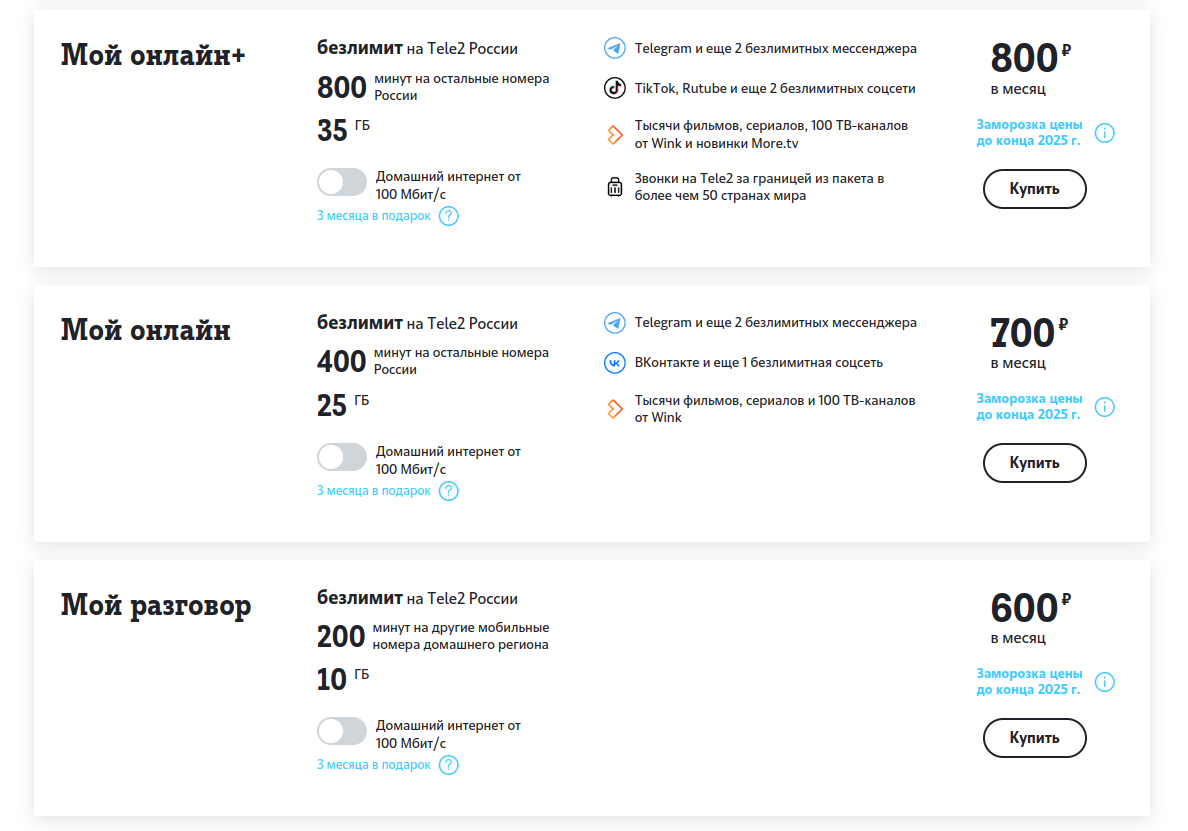Image resolution: width=1188 pixels, height=831 pixels.
Task: Enable home internet toggle in Мой разговор
Action: [342, 732]
